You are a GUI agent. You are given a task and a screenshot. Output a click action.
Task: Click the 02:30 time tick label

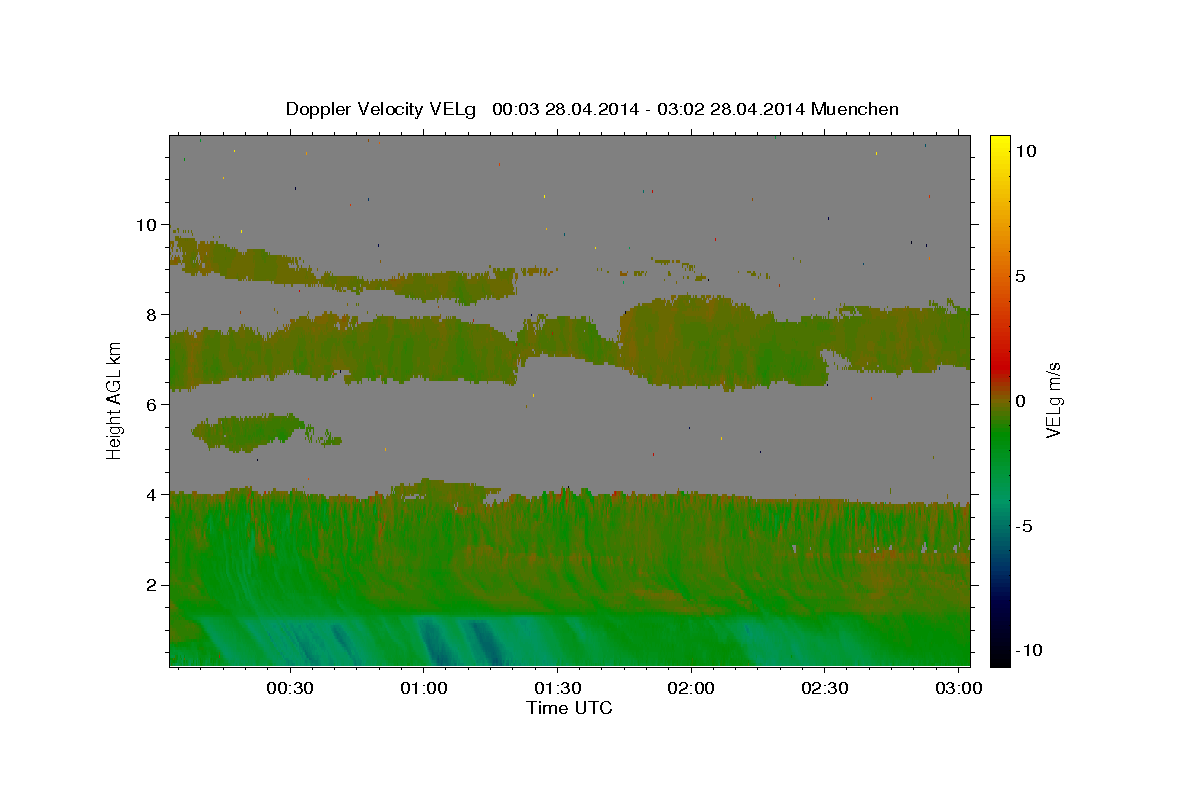coord(824,688)
